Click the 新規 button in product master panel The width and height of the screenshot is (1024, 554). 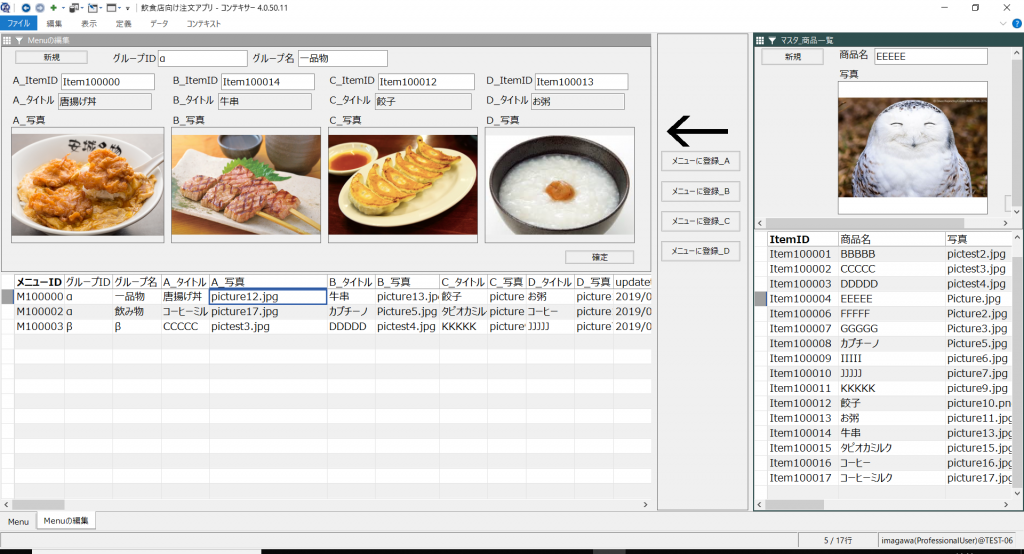click(x=792, y=57)
